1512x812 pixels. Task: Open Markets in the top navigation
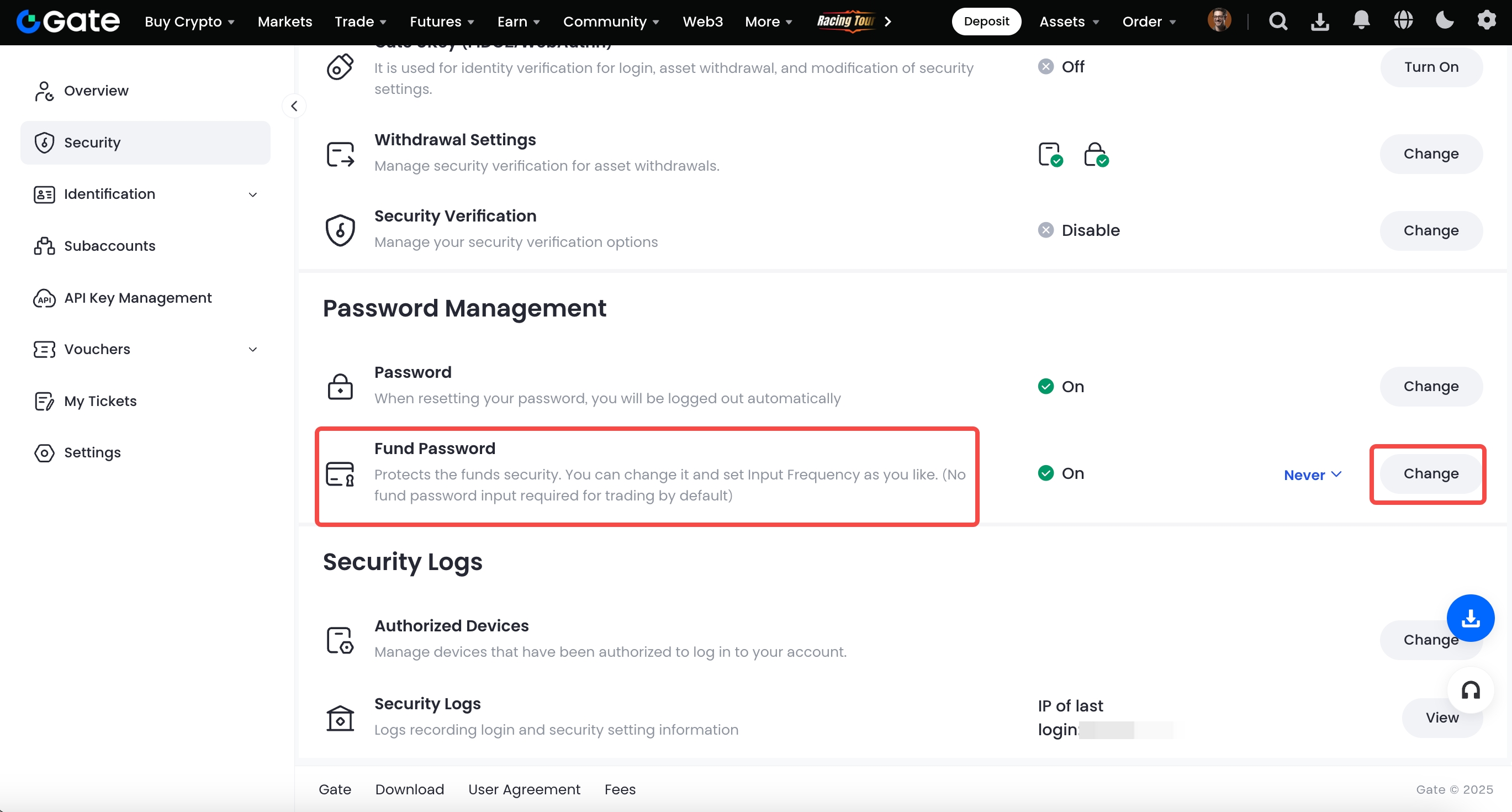285,22
